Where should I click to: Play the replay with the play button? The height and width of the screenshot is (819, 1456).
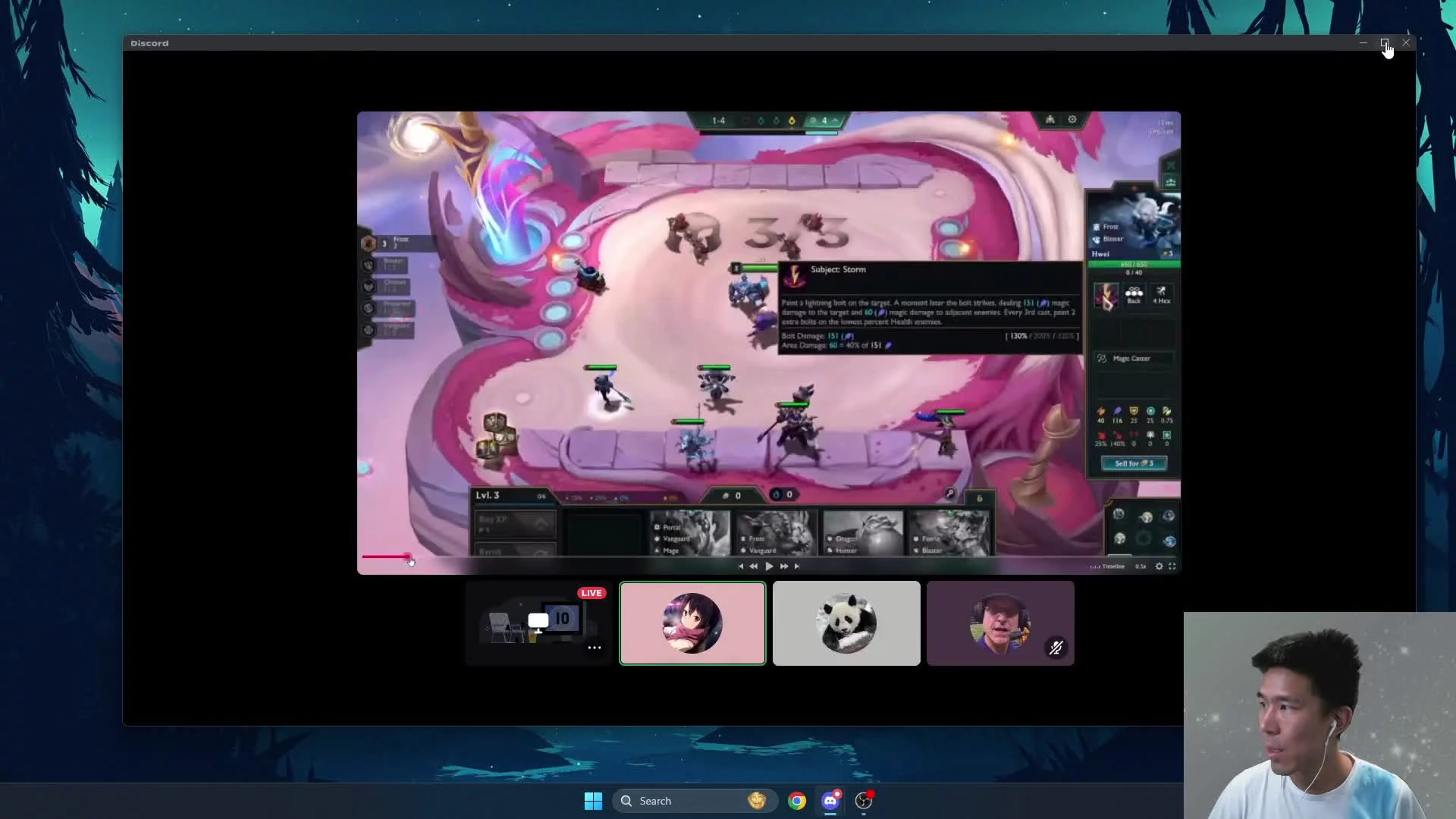[769, 566]
